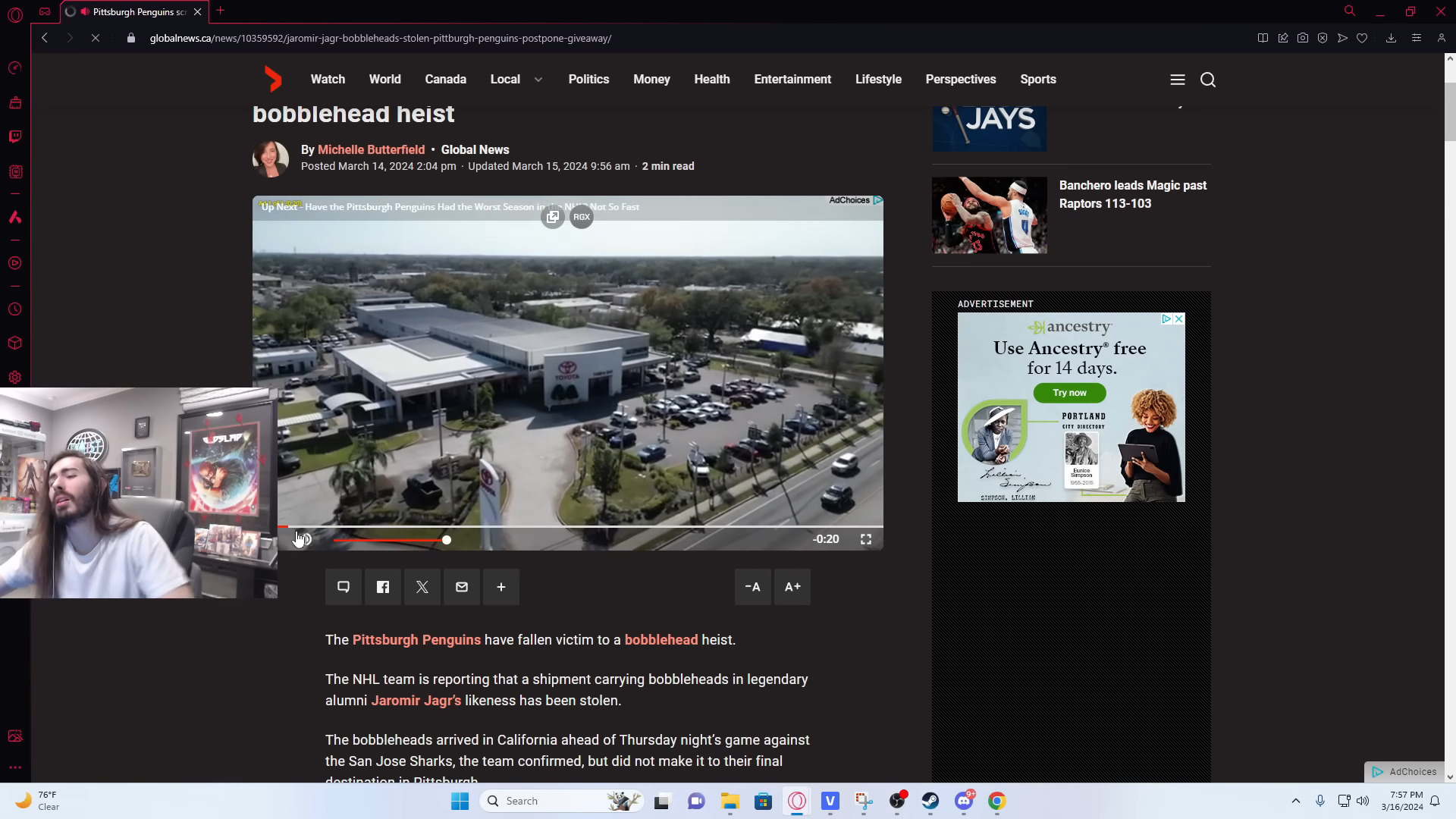Click the video pop-out icon
This screenshot has width=1456, height=819.
(553, 217)
